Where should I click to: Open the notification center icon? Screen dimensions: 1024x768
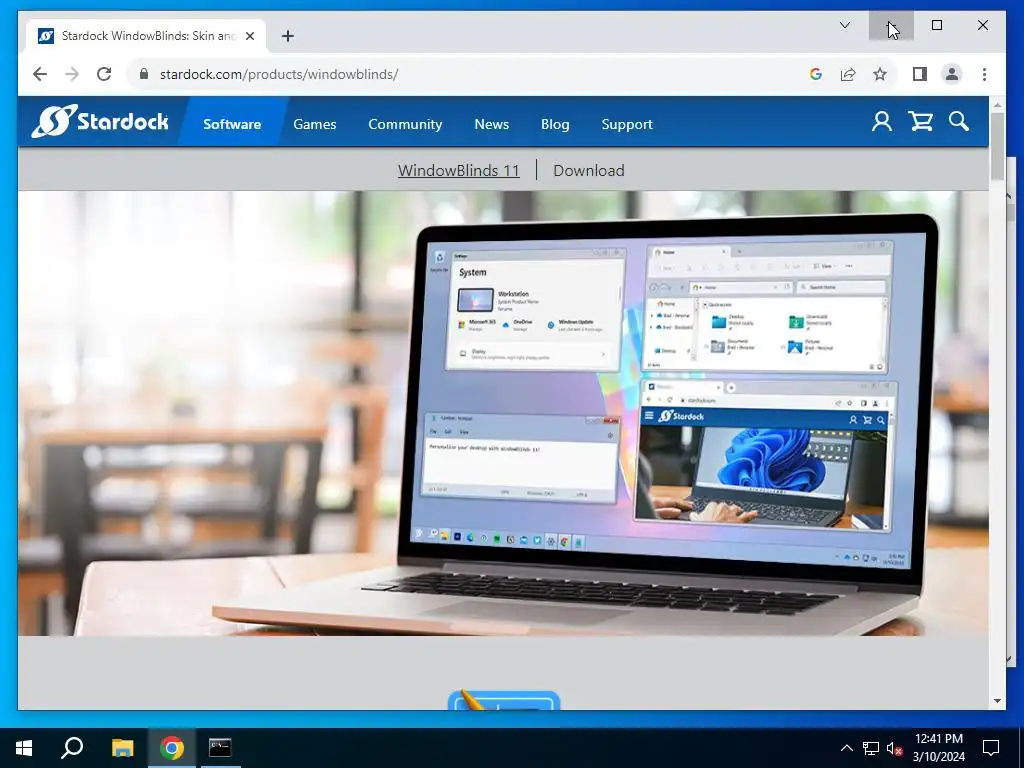[x=991, y=748]
